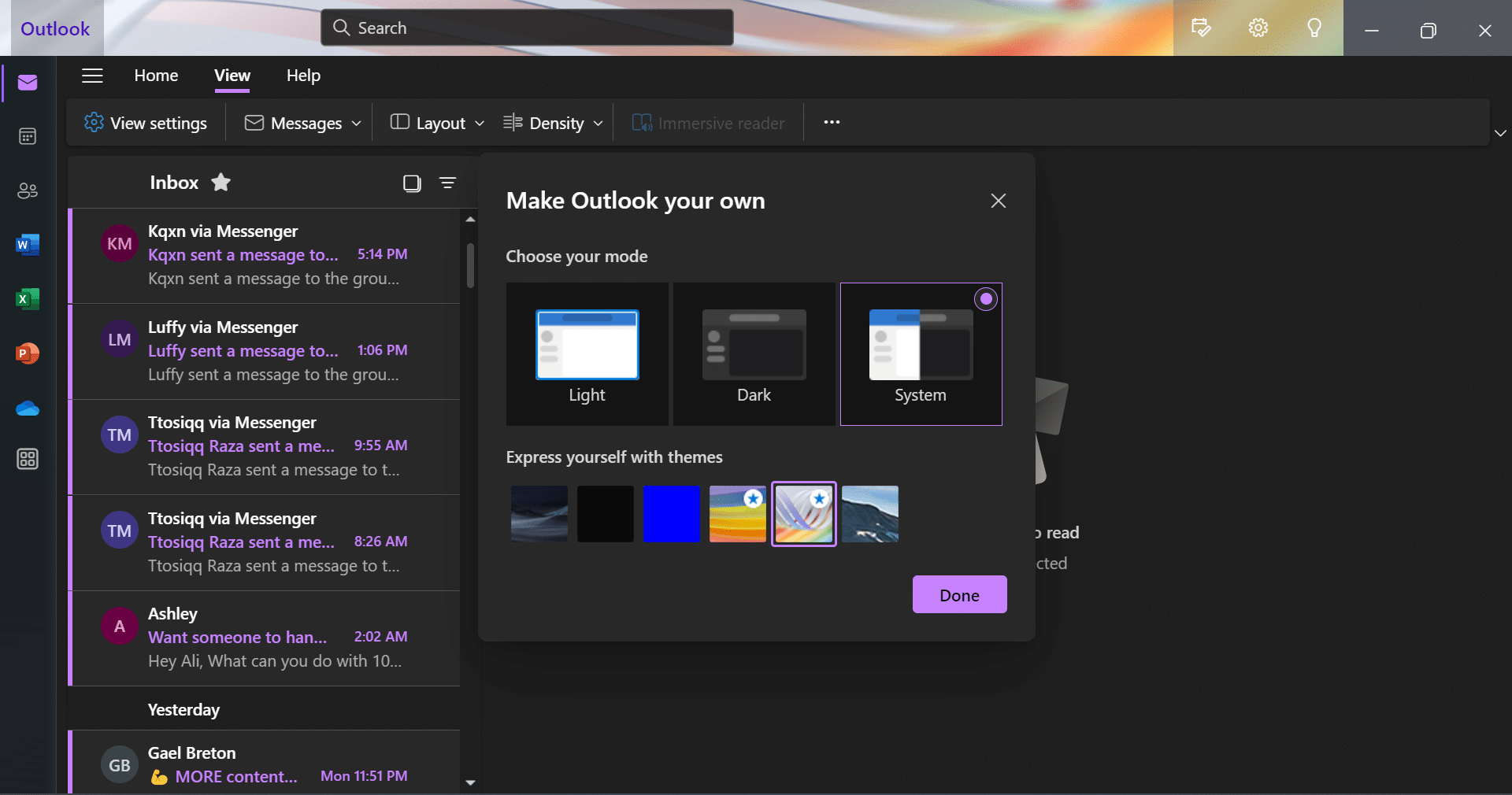Switch to the Help tab
Image resolution: width=1512 pixels, height=795 pixels.
[x=303, y=76]
